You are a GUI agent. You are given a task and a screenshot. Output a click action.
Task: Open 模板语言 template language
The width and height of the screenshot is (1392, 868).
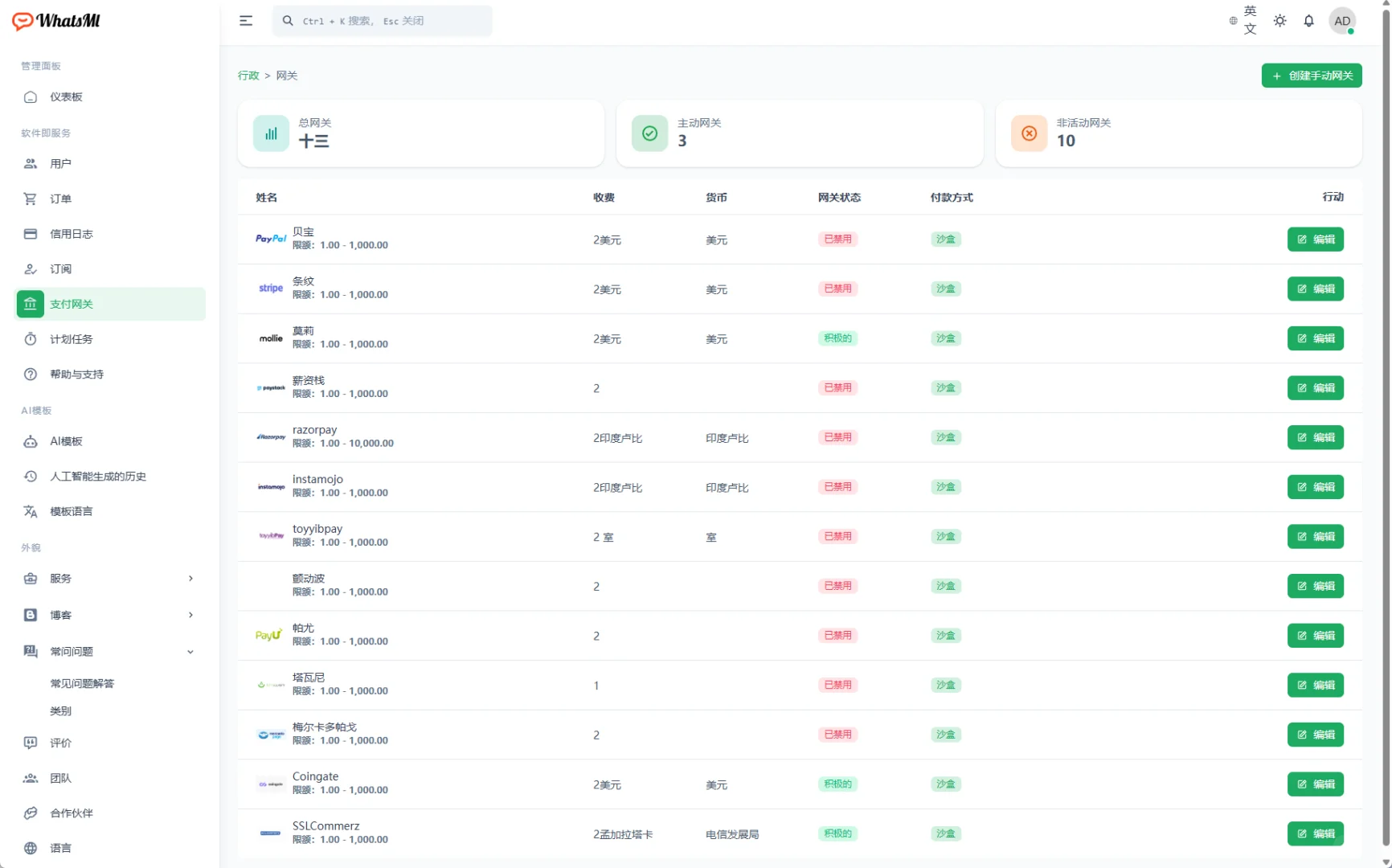point(110,511)
